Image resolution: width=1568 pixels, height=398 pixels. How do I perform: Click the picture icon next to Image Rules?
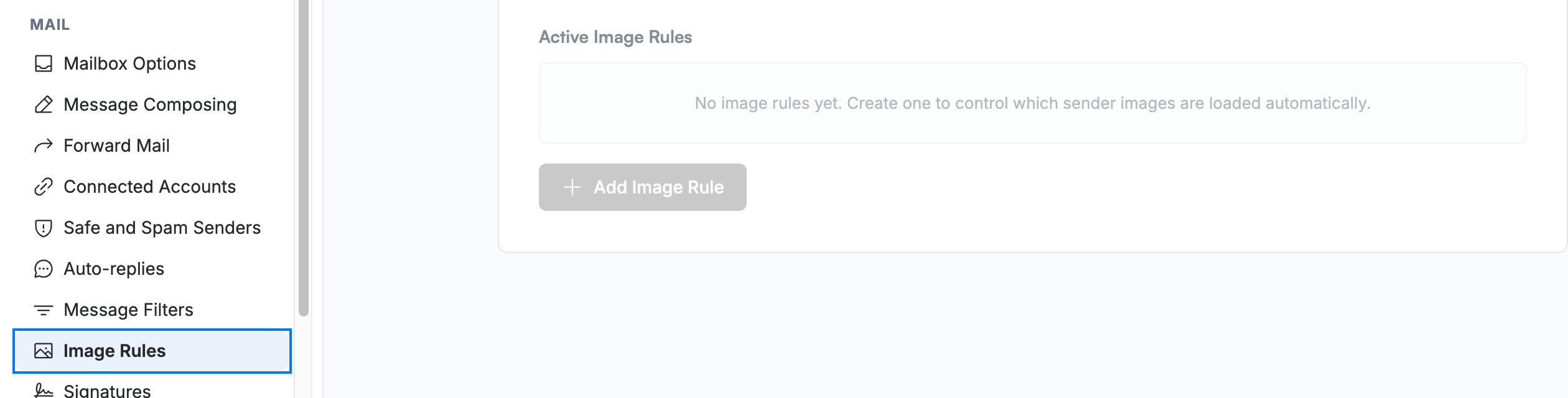[x=44, y=351]
